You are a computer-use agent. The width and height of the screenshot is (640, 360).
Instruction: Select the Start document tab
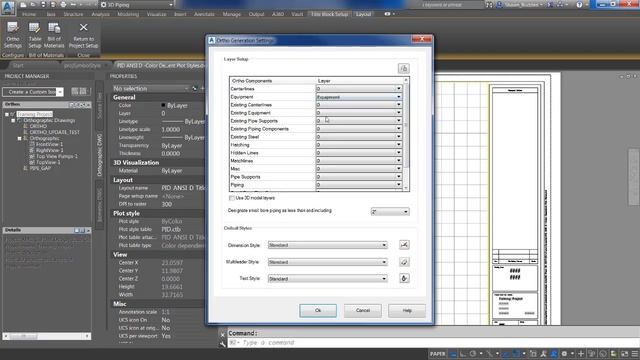point(18,65)
